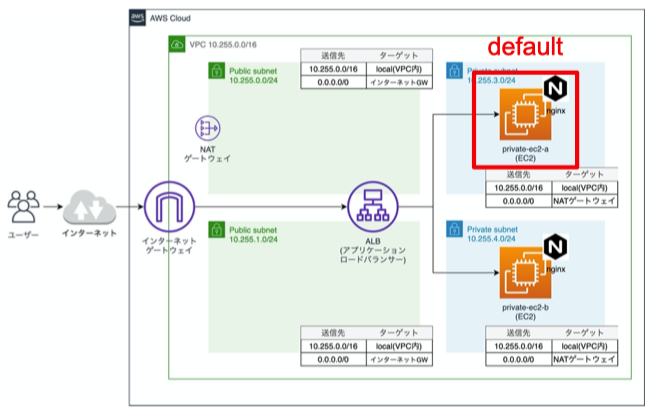This screenshot has height=416, width=652.
Task: Select local(VPC内) cell in table under private-ec2-b
Action: point(585,346)
